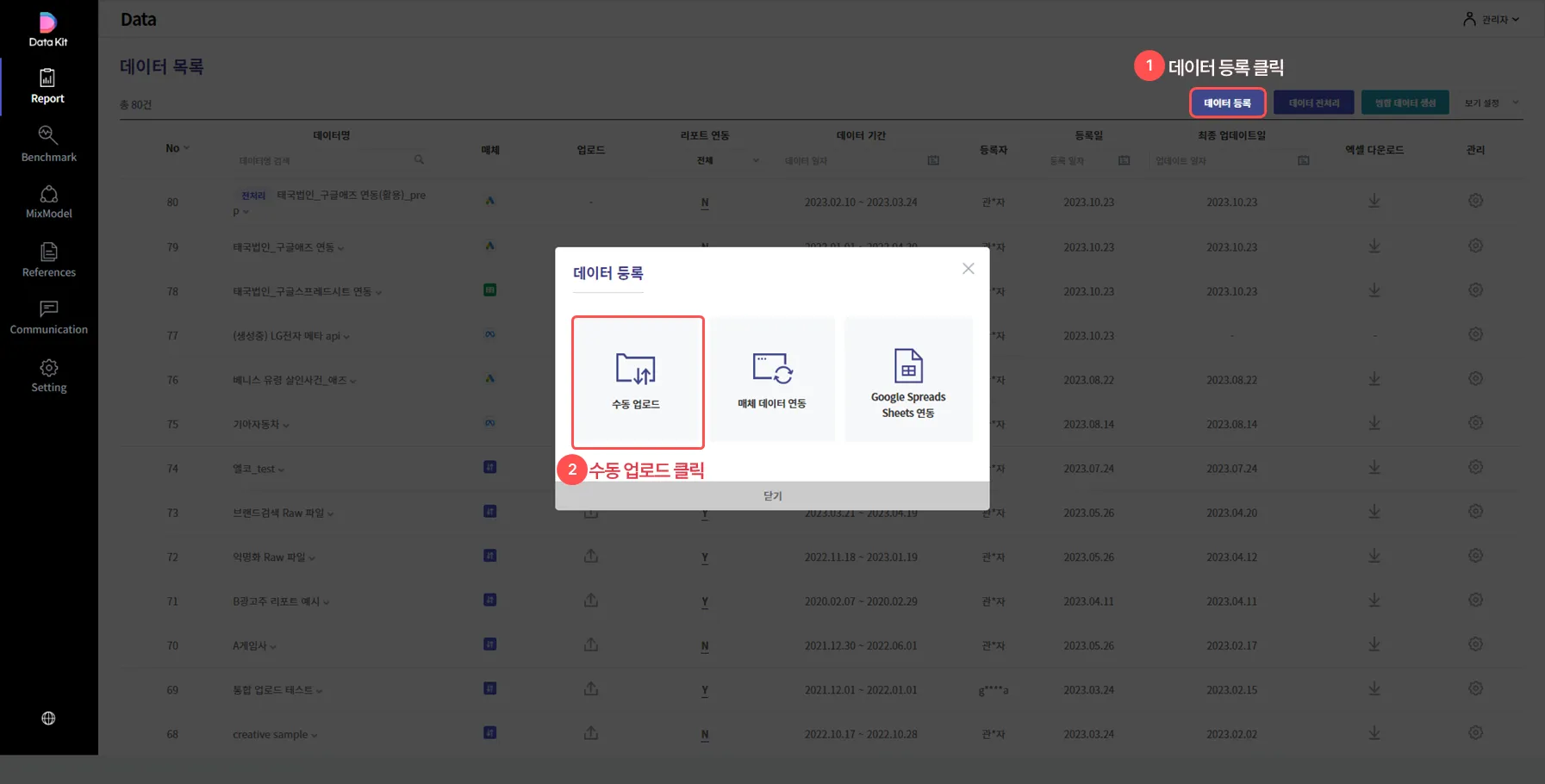The width and height of the screenshot is (1545, 784).
Task: Toggle 리포트 연동 N for row 70
Action: 705,646
